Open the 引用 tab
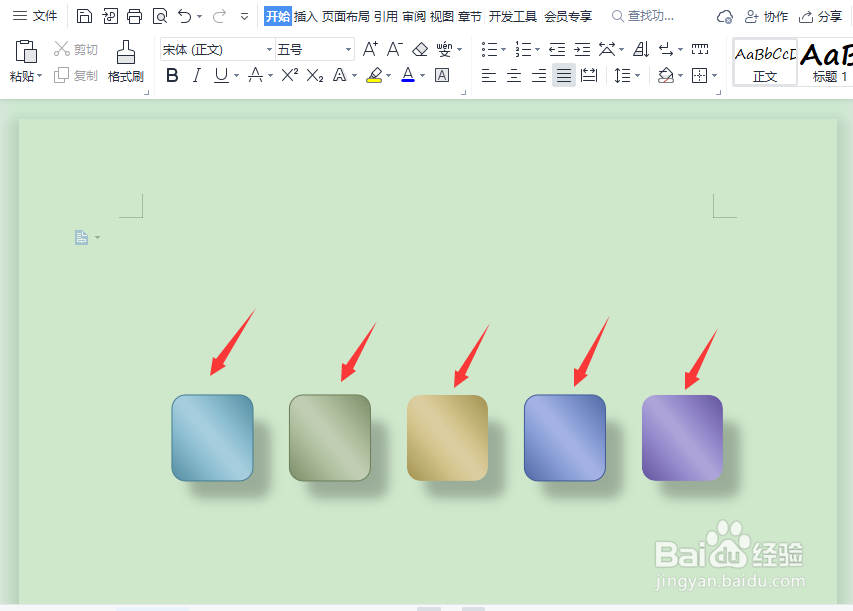This screenshot has height=611, width=853. (386, 16)
